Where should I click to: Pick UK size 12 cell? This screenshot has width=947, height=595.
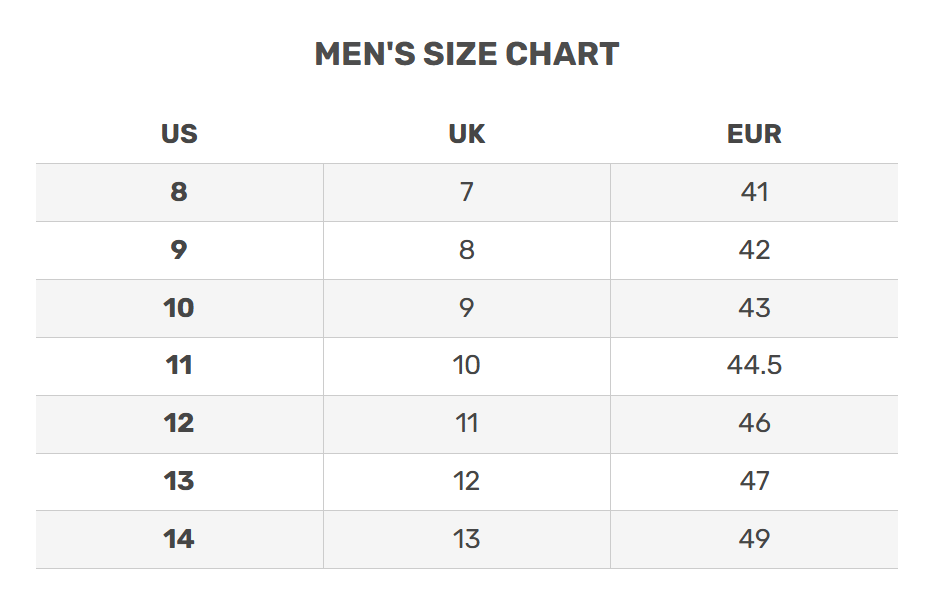point(467,482)
